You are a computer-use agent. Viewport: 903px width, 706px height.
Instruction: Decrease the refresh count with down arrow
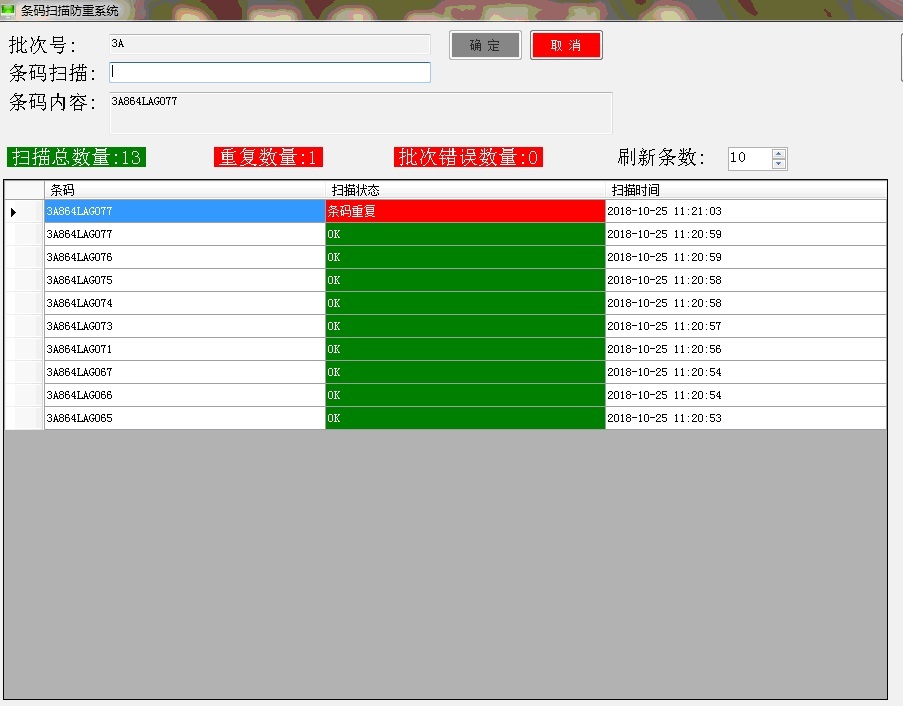click(x=779, y=164)
